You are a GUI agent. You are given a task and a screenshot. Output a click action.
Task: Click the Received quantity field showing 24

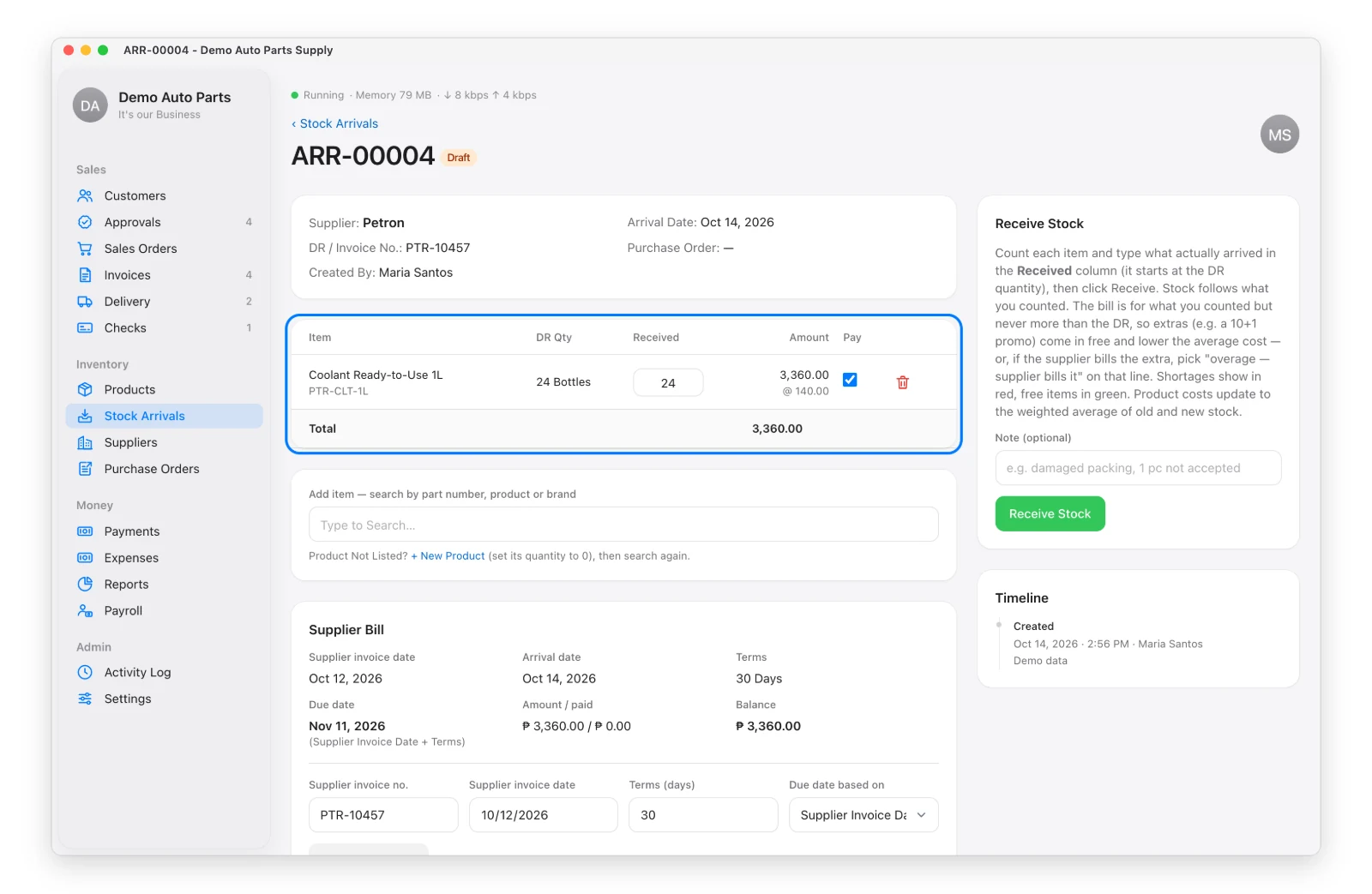(x=668, y=383)
